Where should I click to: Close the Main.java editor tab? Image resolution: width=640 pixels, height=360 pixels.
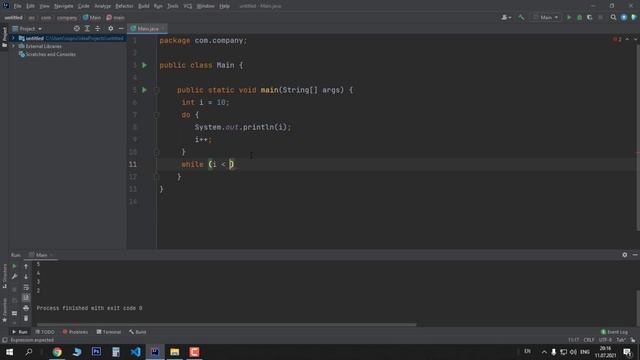point(163,29)
